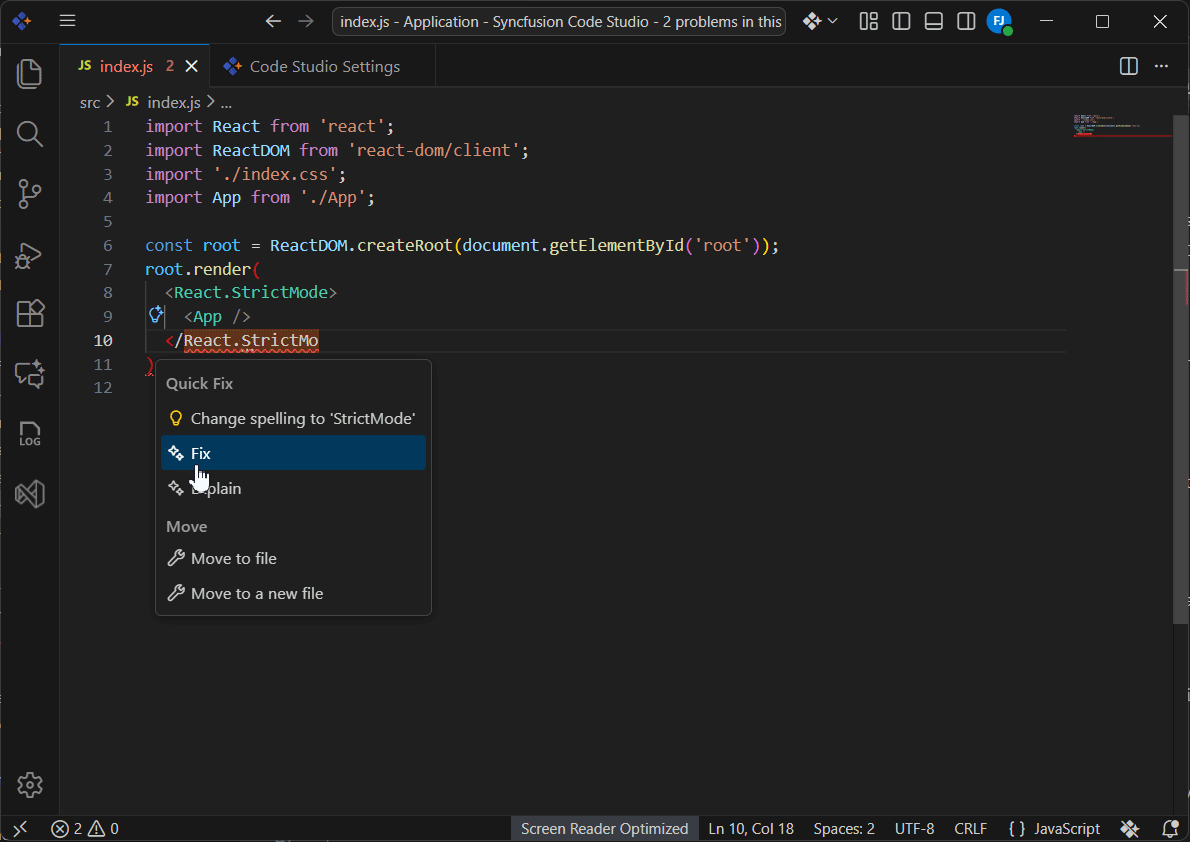Open the Search view icon
Viewport: 1190px width, 842px height.
pos(30,134)
